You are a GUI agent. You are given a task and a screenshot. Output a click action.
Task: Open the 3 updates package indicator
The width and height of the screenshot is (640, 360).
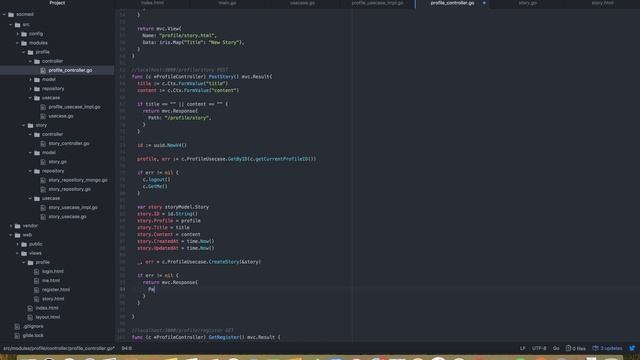(x=607, y=348)
